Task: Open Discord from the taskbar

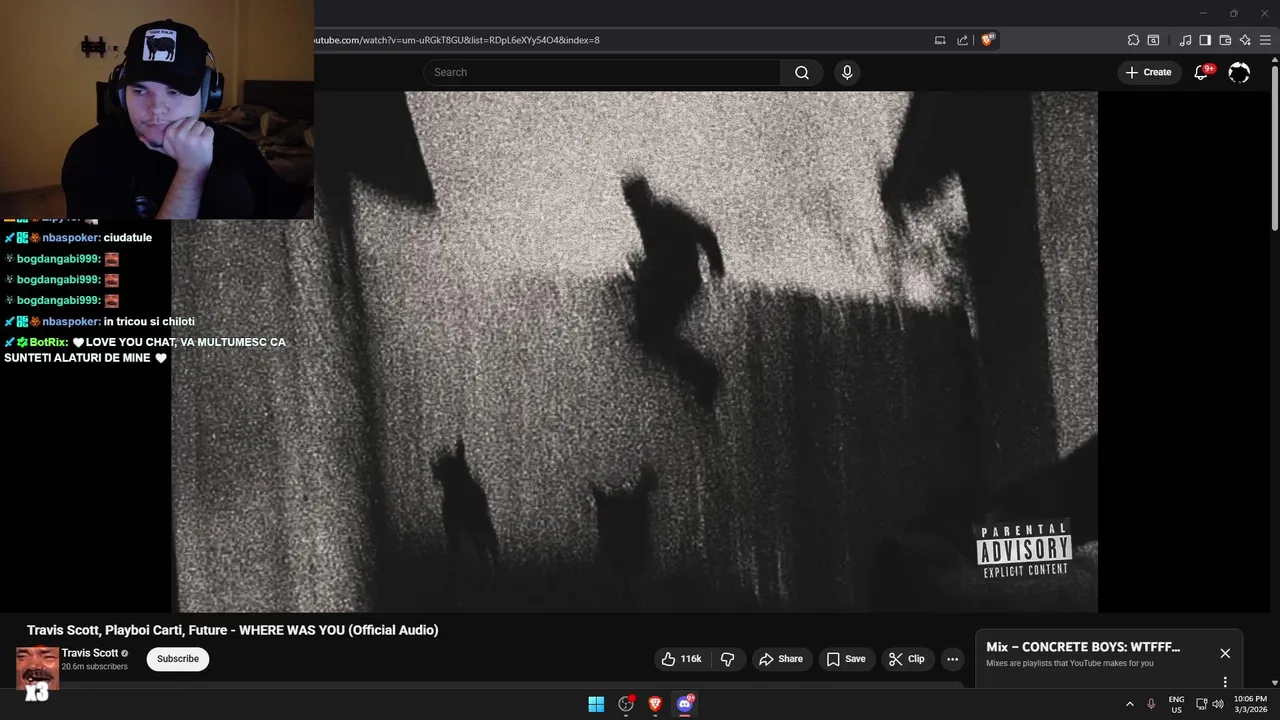Action: (685, 704)
